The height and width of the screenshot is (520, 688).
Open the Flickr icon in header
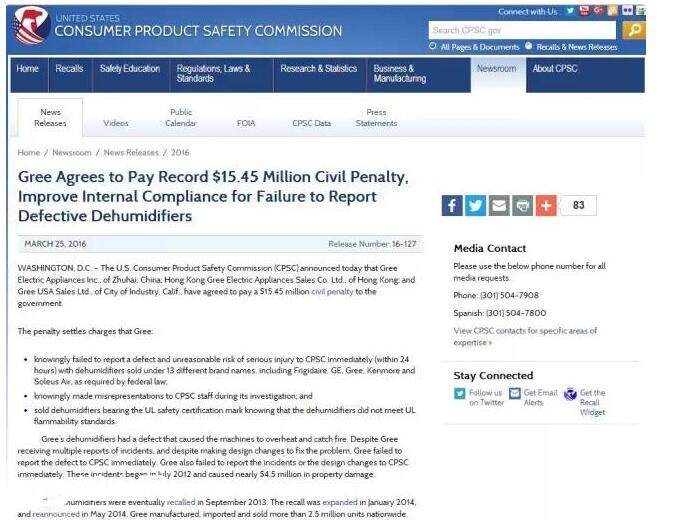coord(627,11)
